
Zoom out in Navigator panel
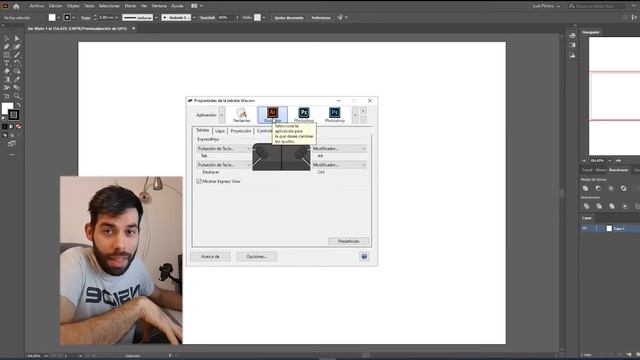point(584,161)
